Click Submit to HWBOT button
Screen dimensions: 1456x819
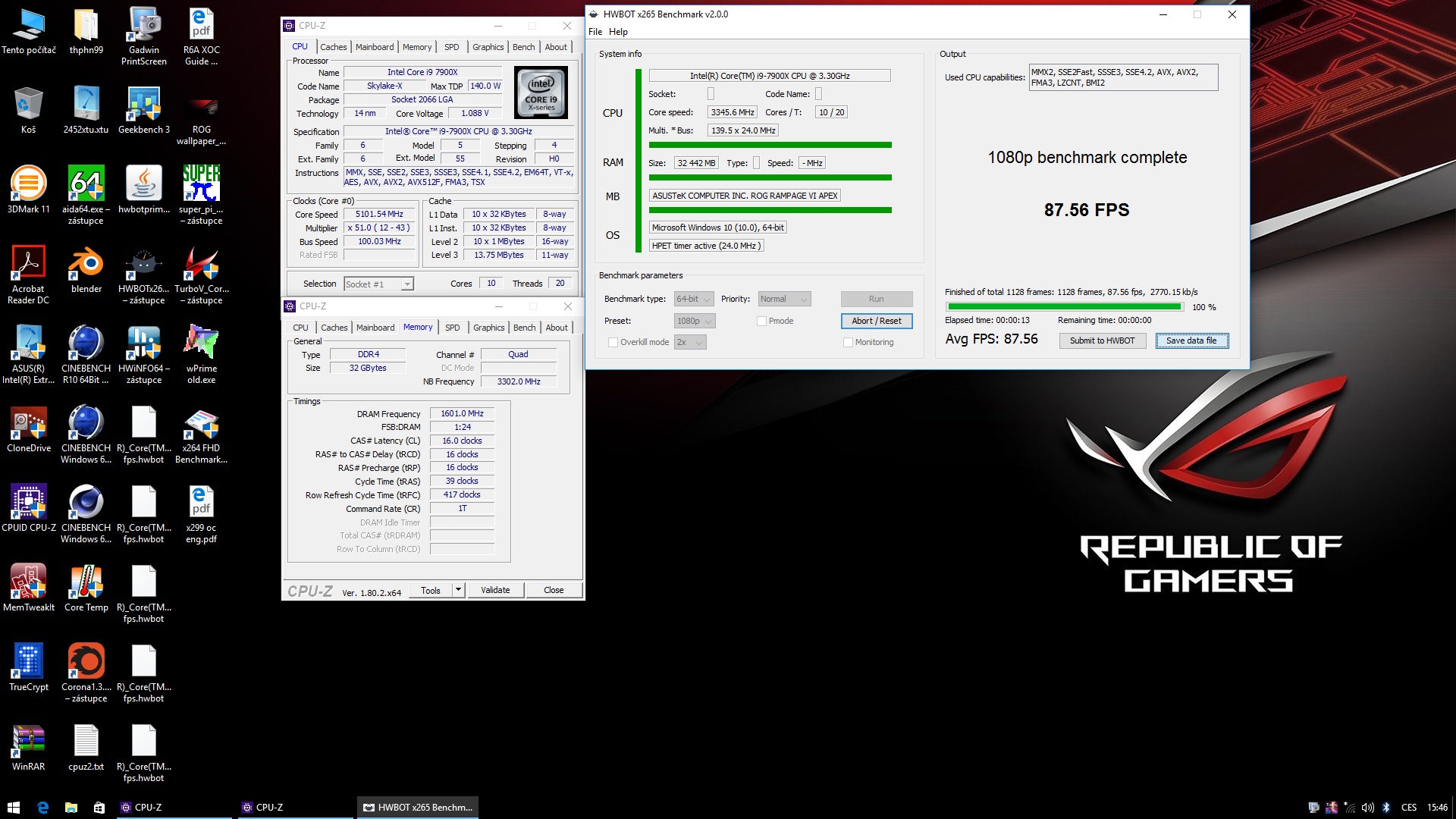click(1102, 340)
